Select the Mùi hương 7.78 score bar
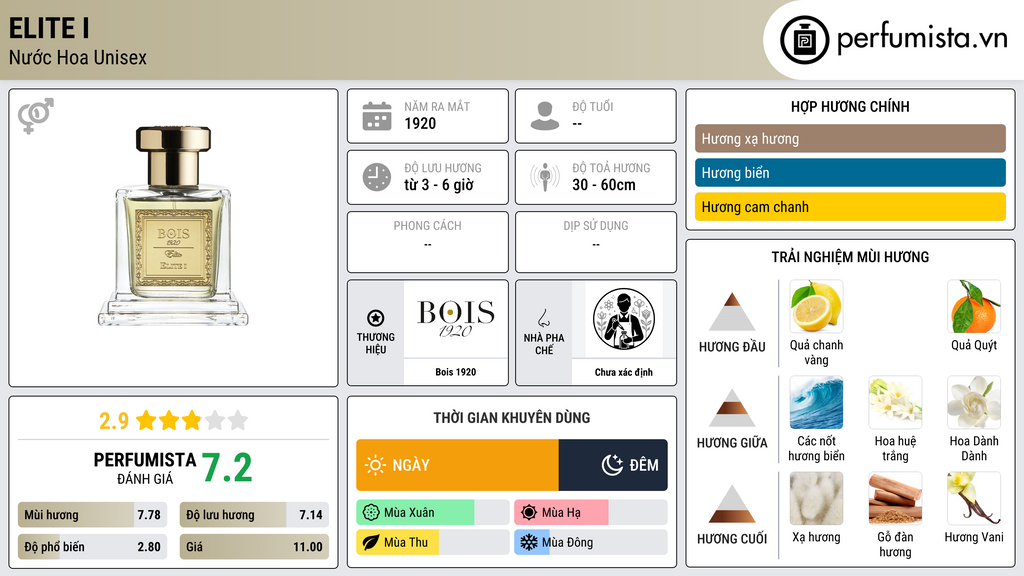Image resolution: width=1024 pixels, height=576 pixels. (x=93, y=515)
